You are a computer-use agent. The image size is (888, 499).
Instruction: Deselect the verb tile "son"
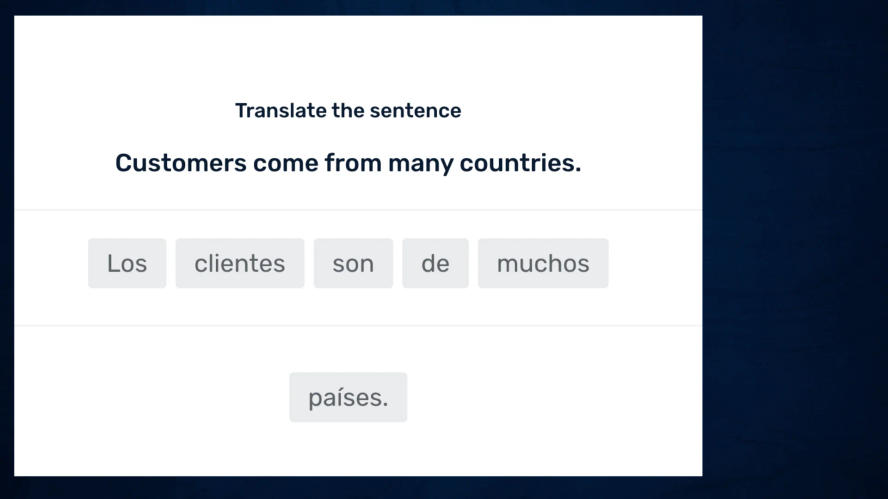tap(353, 263)
